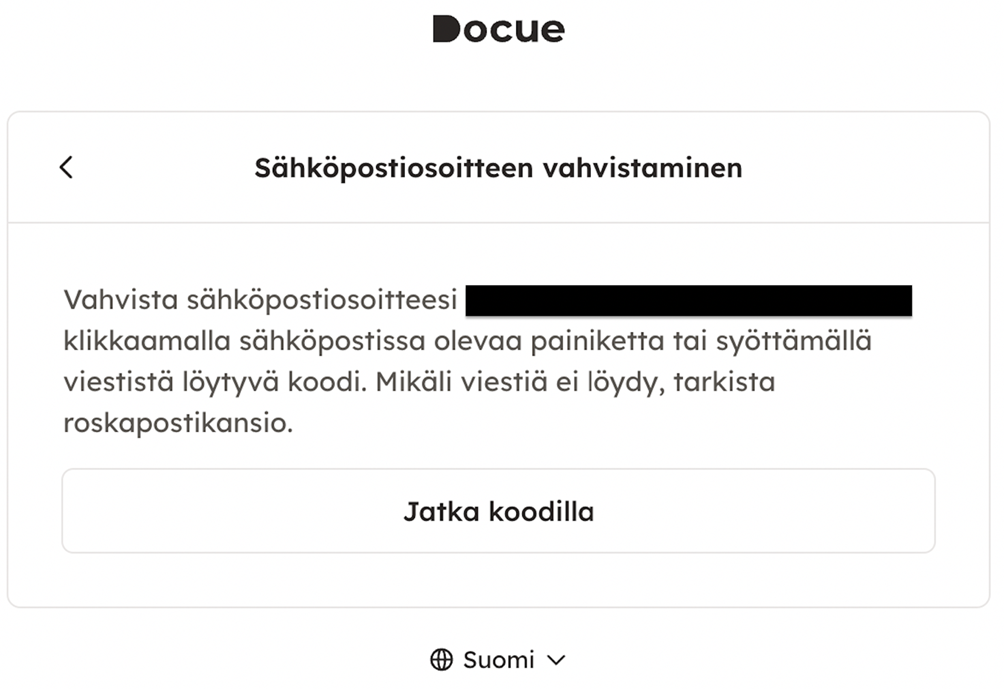
Task: Open the Suomi language selector
Action: tap(498, 660)
